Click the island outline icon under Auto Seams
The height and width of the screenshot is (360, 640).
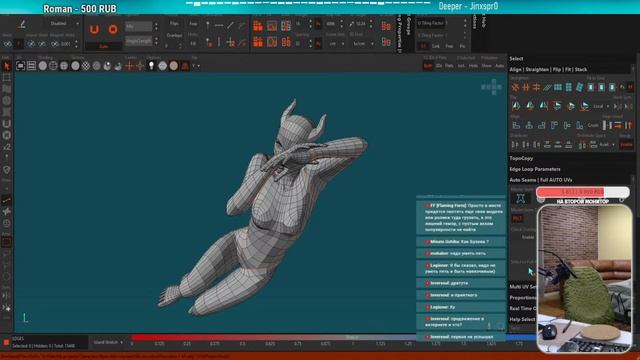[x=520, y=198]
